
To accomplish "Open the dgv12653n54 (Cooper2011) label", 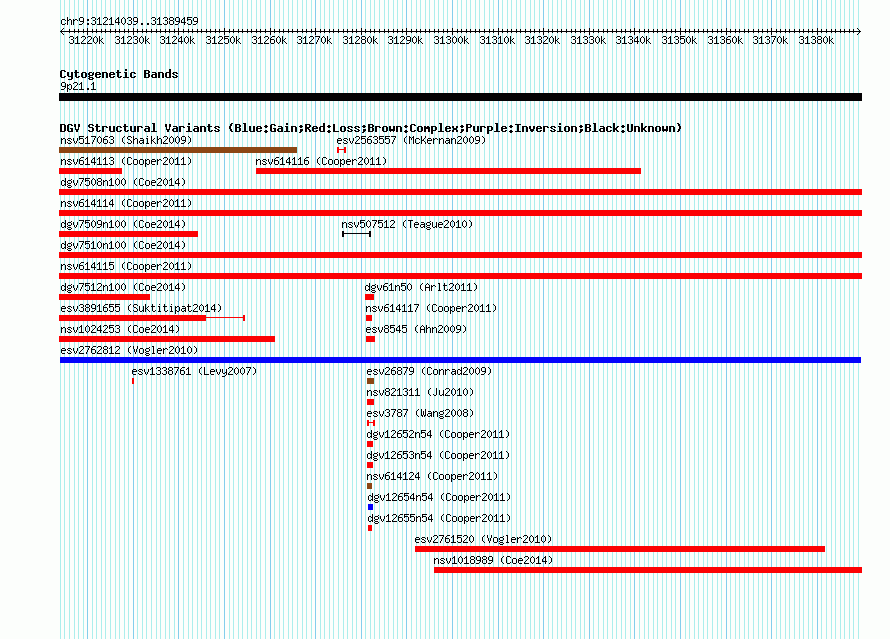I will (438, 455).
